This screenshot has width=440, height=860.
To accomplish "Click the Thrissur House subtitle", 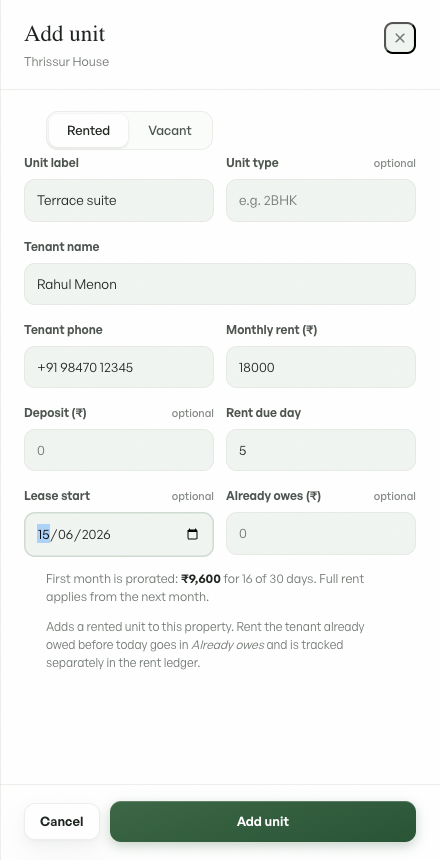I will pyautogui.click(x=66, y=61).
